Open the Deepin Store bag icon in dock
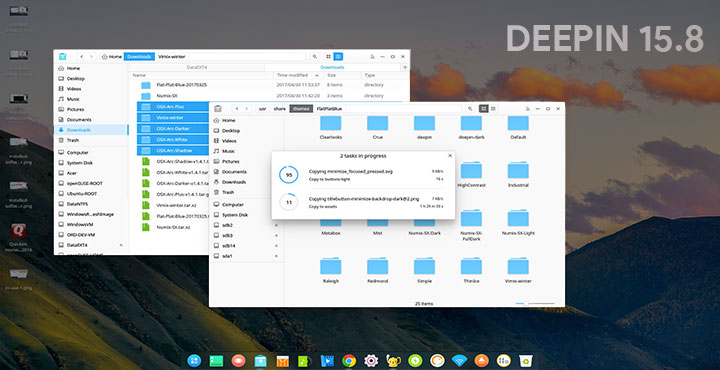 click(283, 361)
